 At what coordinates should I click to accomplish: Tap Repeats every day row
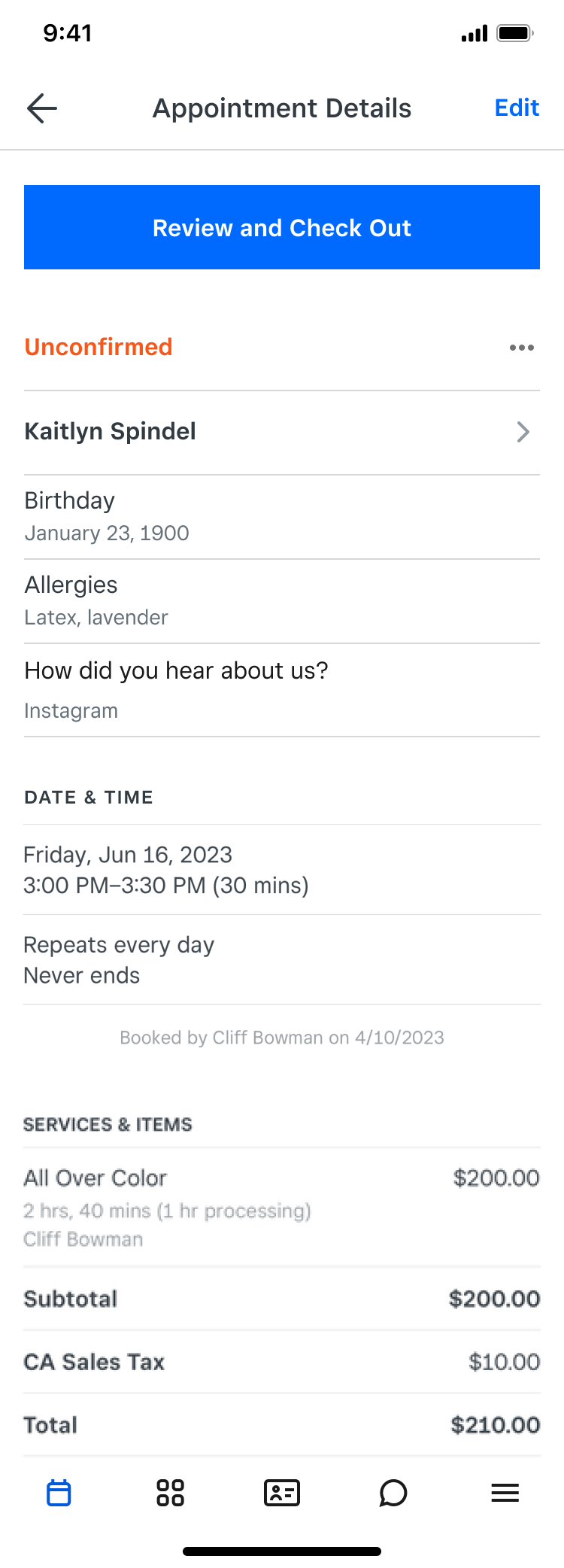point(282,960)
